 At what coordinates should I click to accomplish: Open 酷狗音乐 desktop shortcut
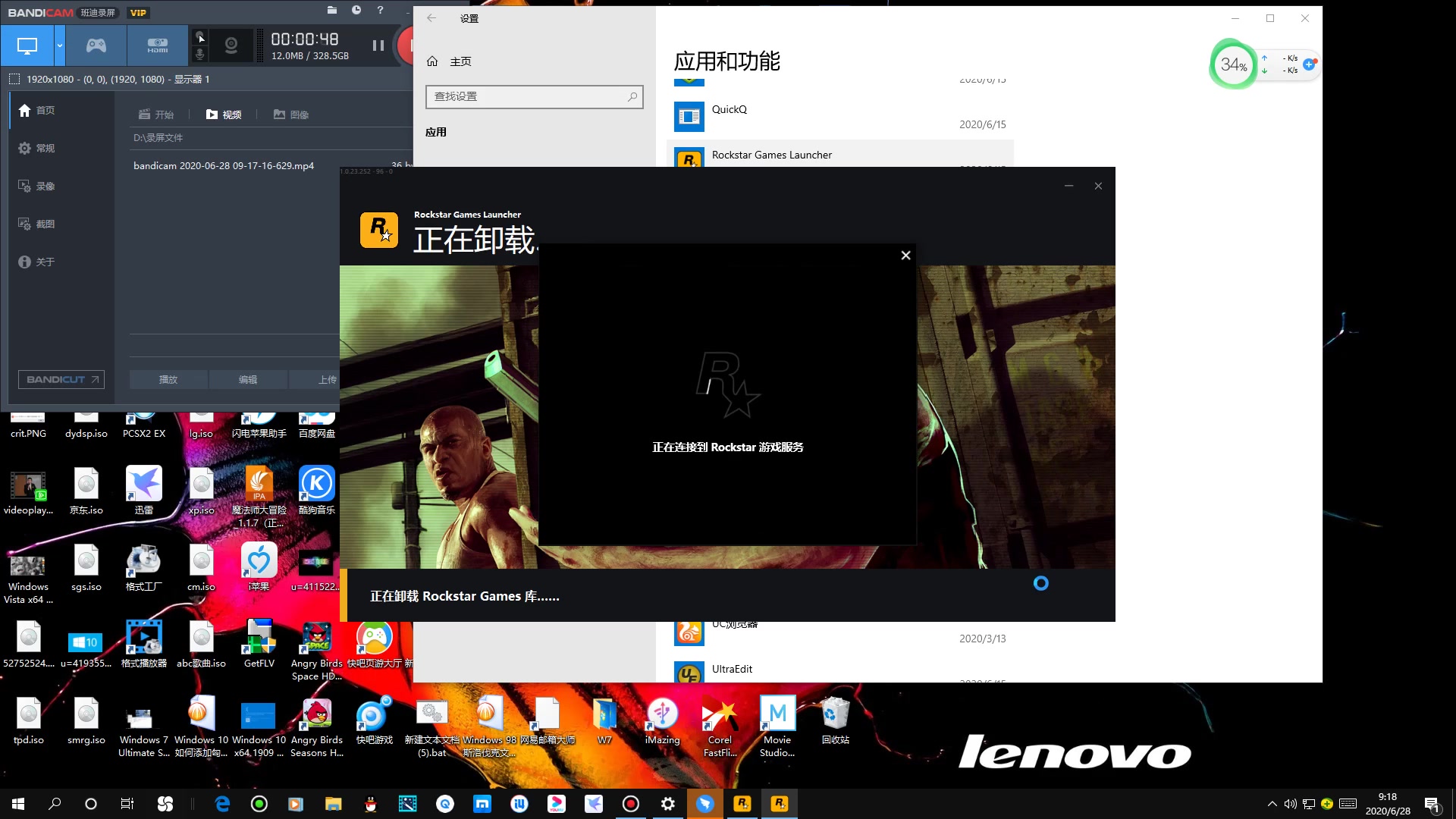pos(317,491)
